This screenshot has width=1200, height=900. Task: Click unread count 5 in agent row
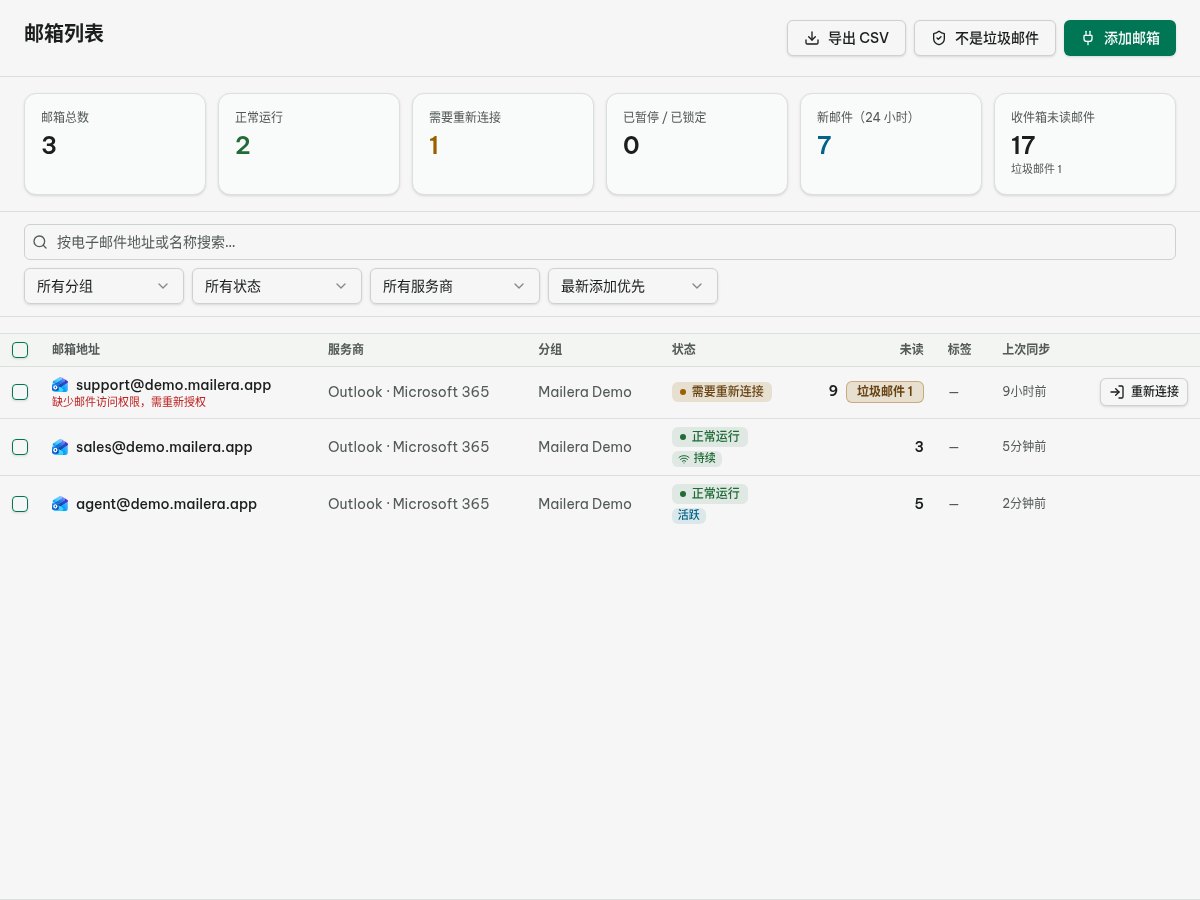tap(919, 504)
